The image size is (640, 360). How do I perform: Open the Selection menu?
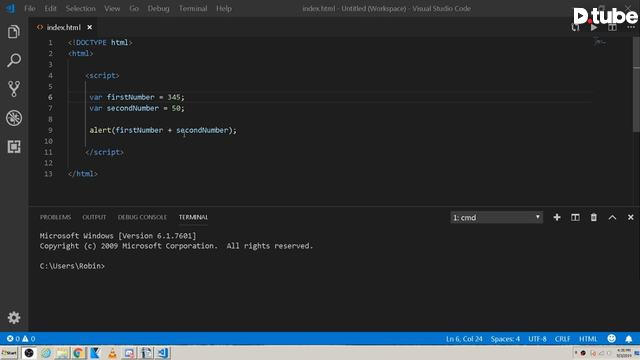[80, 9]
